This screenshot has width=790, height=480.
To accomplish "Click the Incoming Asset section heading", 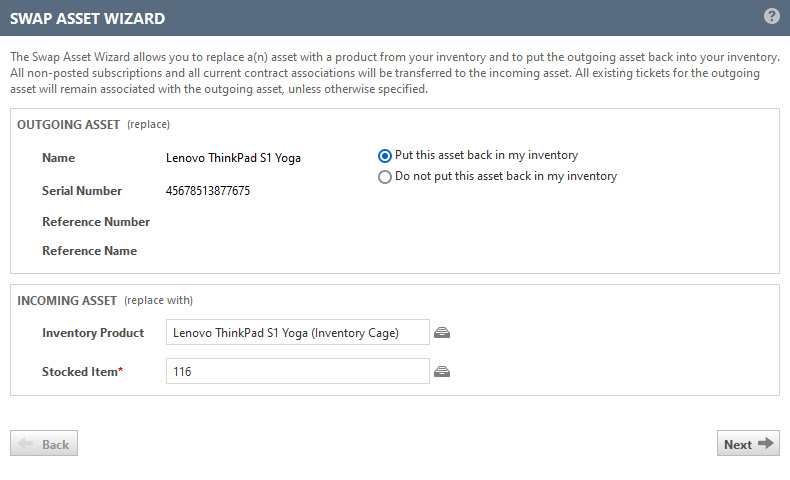I will (67, 300).
